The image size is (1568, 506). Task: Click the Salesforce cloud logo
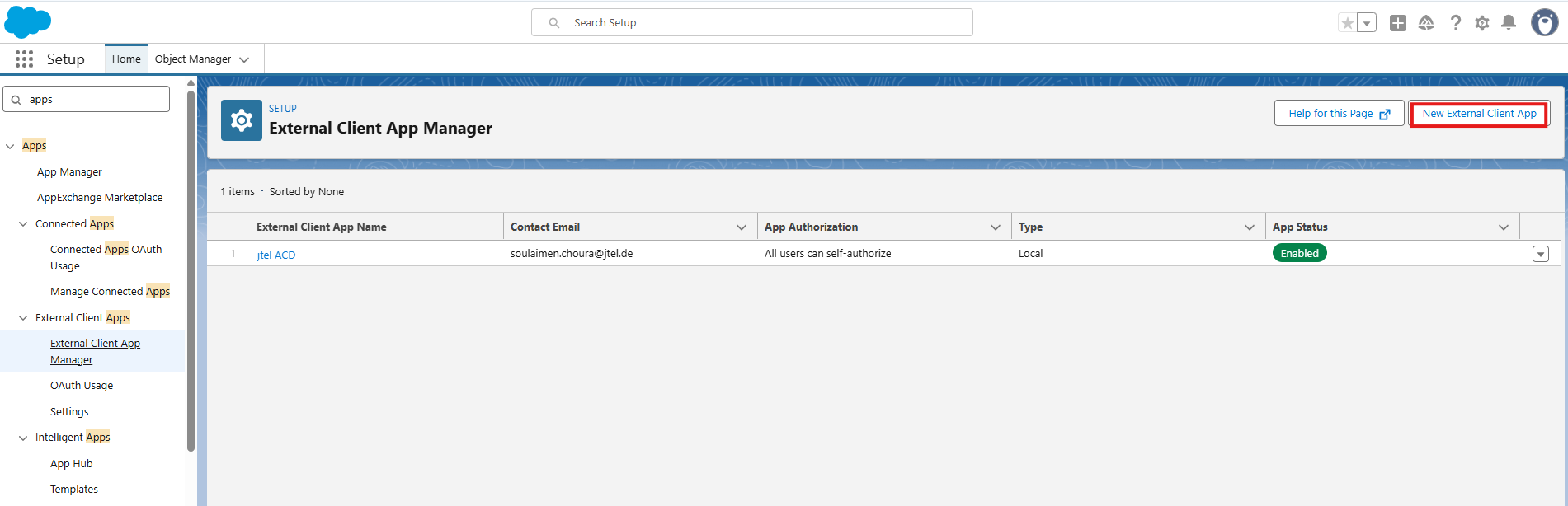[27, 21]
